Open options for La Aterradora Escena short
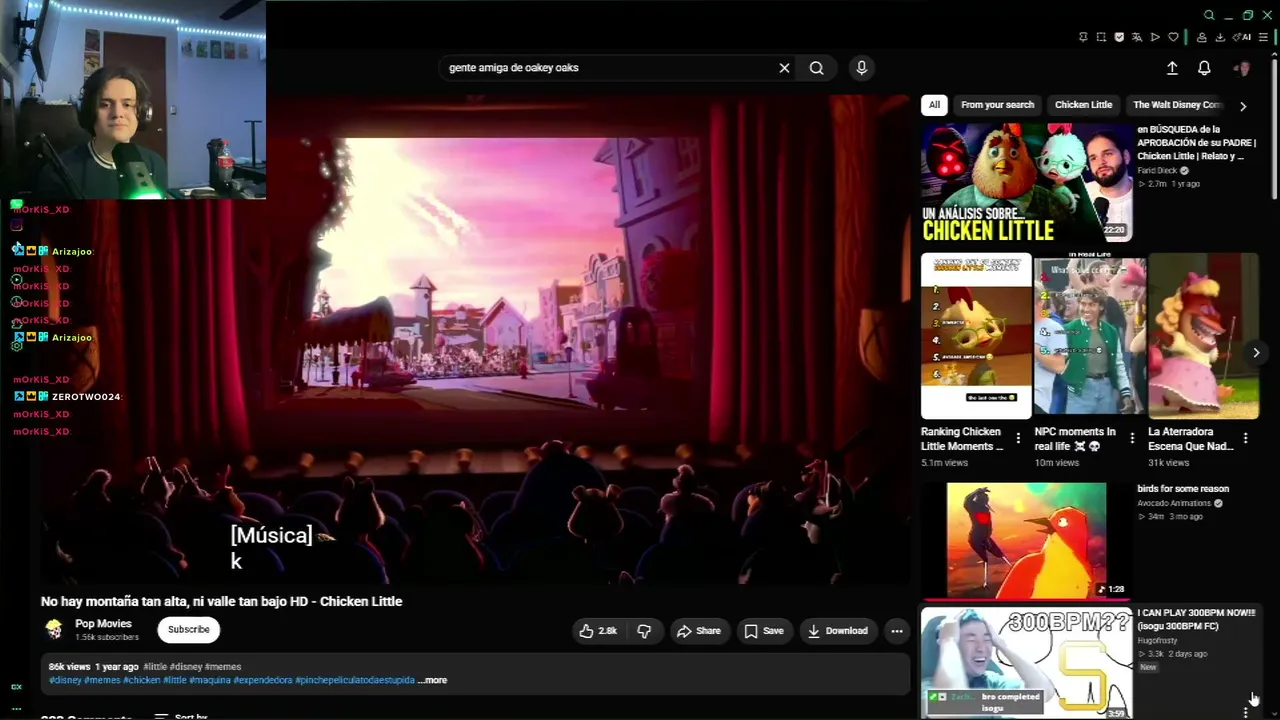This screenshot has height=720, width=1280. pyautogui.click(x=1245, y=438)
